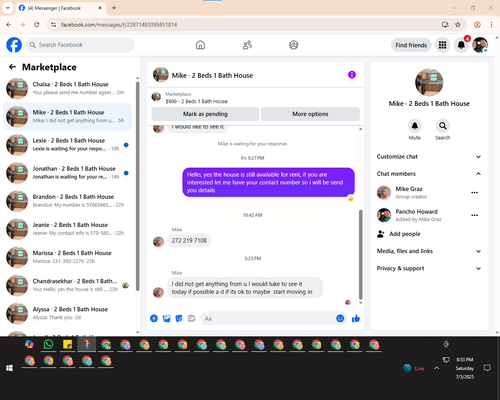The width and height of the screenshot is (500, 400).
Task: Open the $900 - 2 Beds 1 Bath House listing
Action: coord(197,101)
